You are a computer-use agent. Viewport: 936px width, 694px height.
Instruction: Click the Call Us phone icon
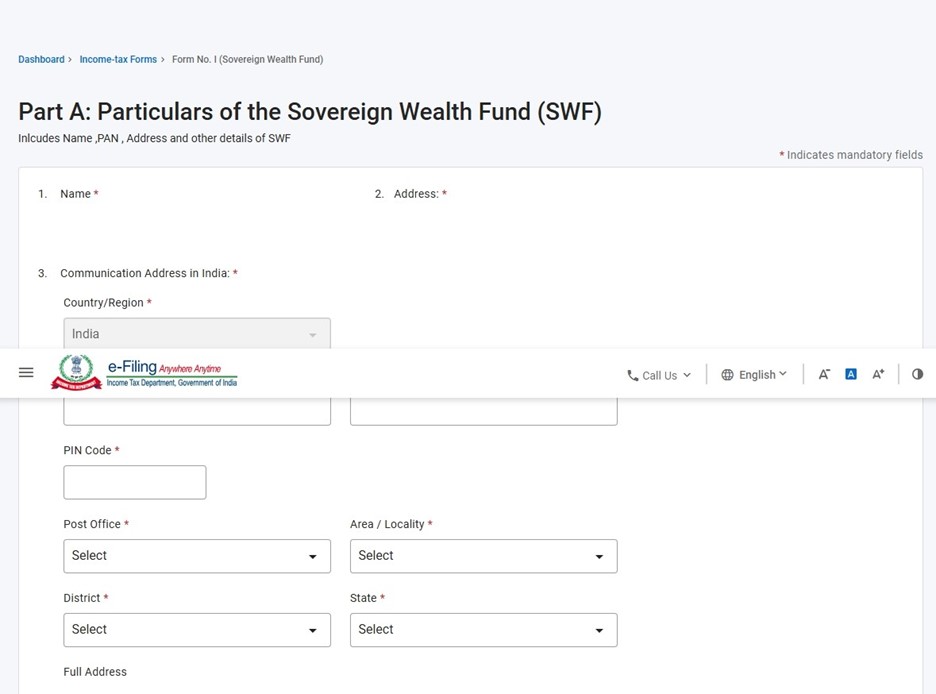[x=633, y=376]
